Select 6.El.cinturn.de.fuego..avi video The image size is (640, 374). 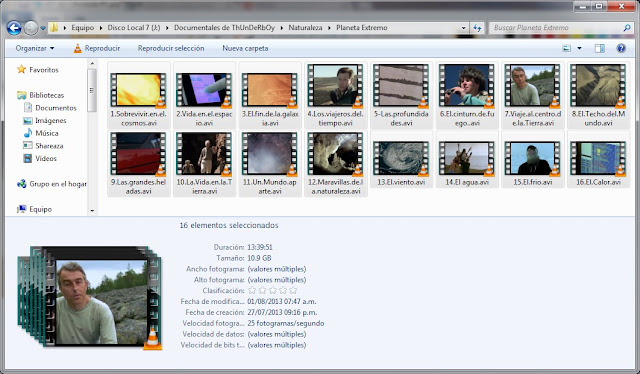(467, 95)
